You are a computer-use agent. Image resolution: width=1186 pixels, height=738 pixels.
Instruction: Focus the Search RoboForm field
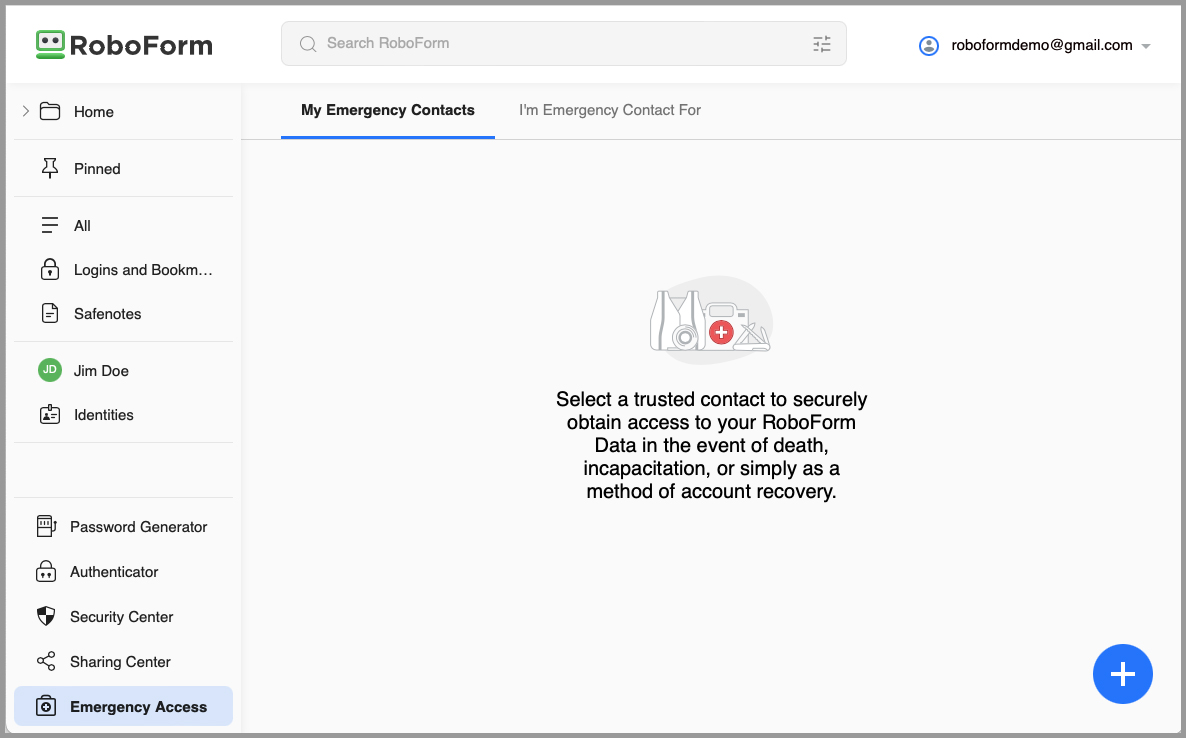(564, 44)
